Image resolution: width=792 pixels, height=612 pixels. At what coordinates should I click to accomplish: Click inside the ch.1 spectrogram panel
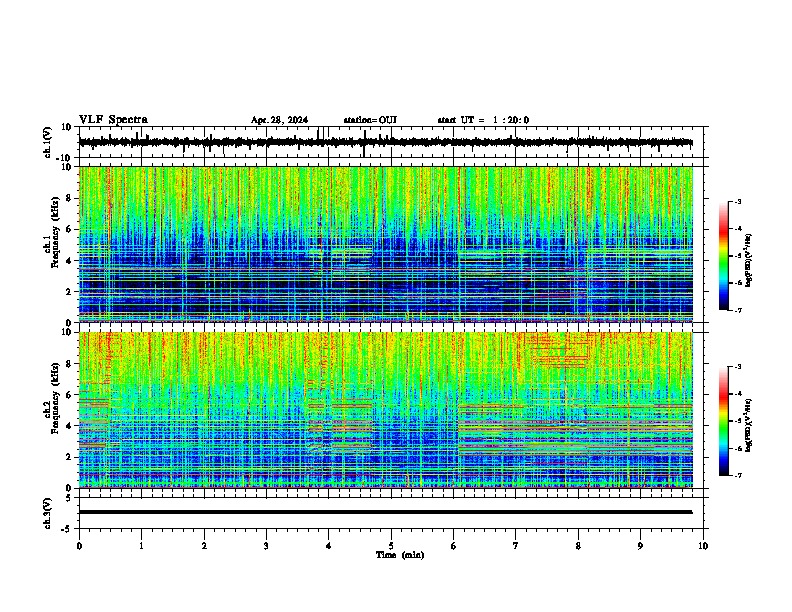[385, 244]
